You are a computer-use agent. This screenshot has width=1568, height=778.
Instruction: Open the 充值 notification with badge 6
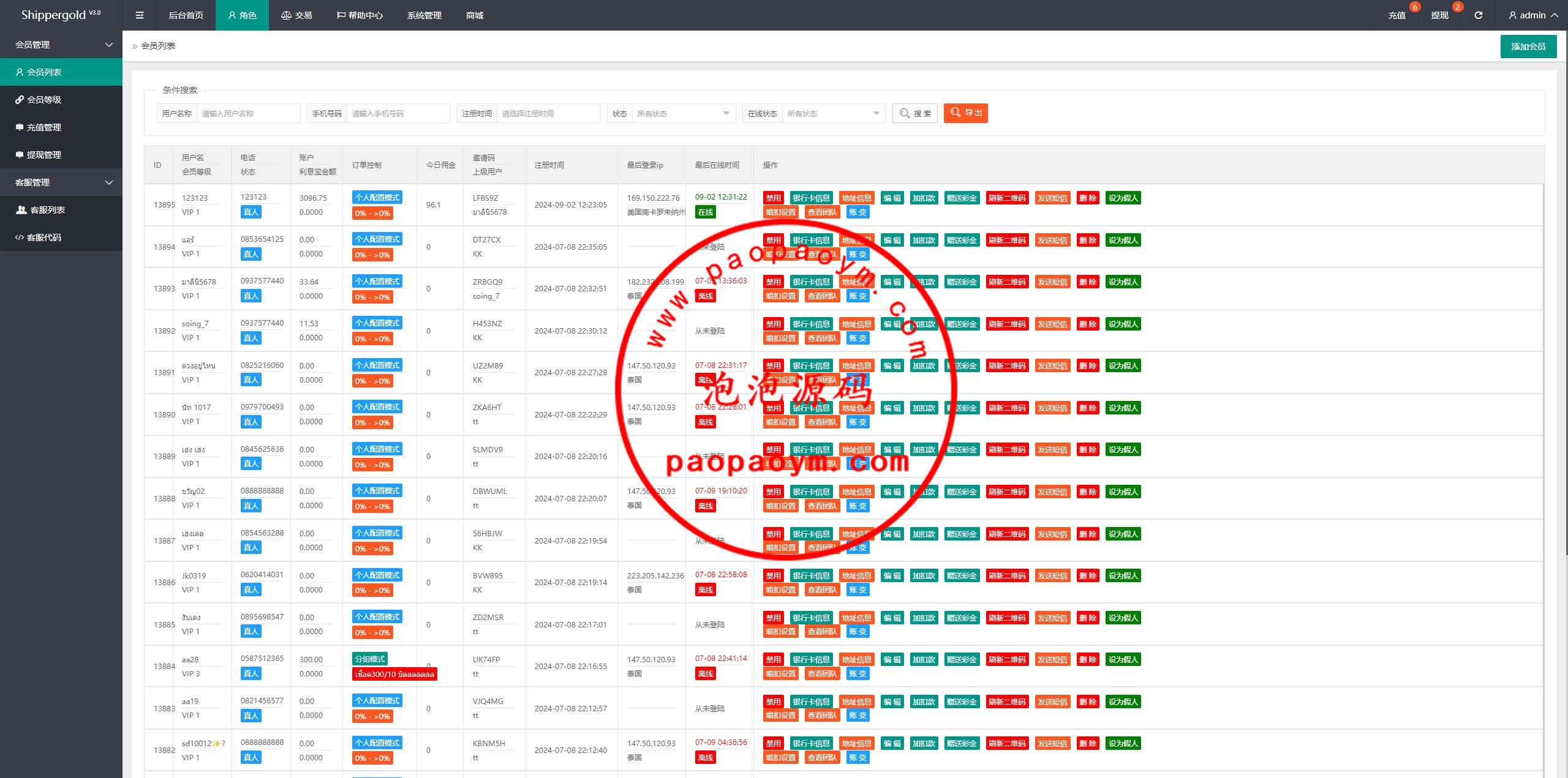click(1397, 15)
